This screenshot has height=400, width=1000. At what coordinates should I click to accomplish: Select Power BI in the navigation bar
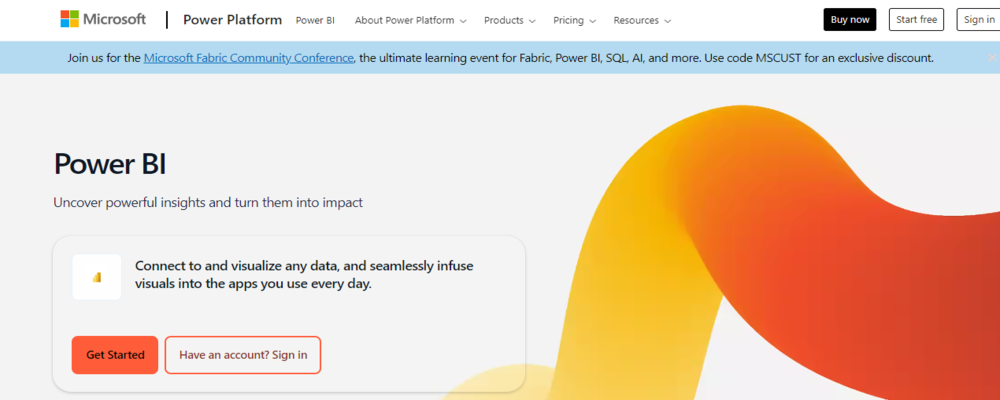tap(315, 20)
